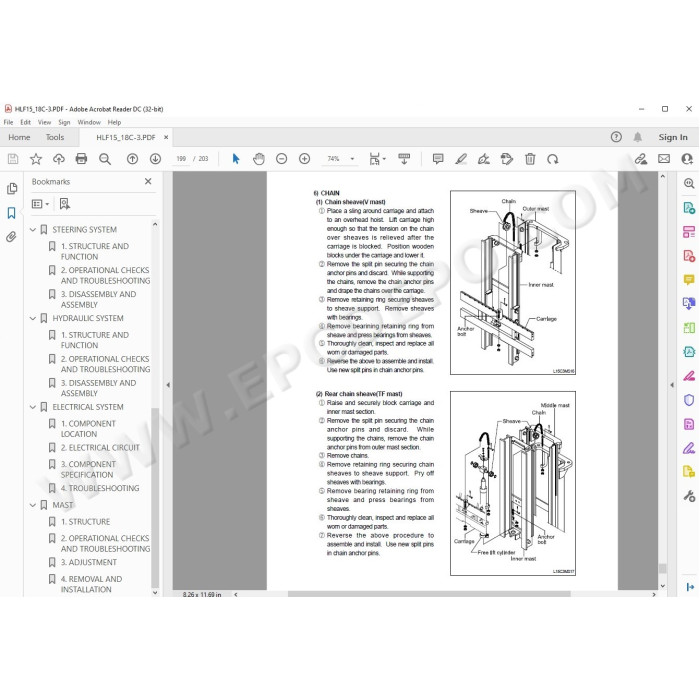Choose the Selection arrow tool

point(236,159)
